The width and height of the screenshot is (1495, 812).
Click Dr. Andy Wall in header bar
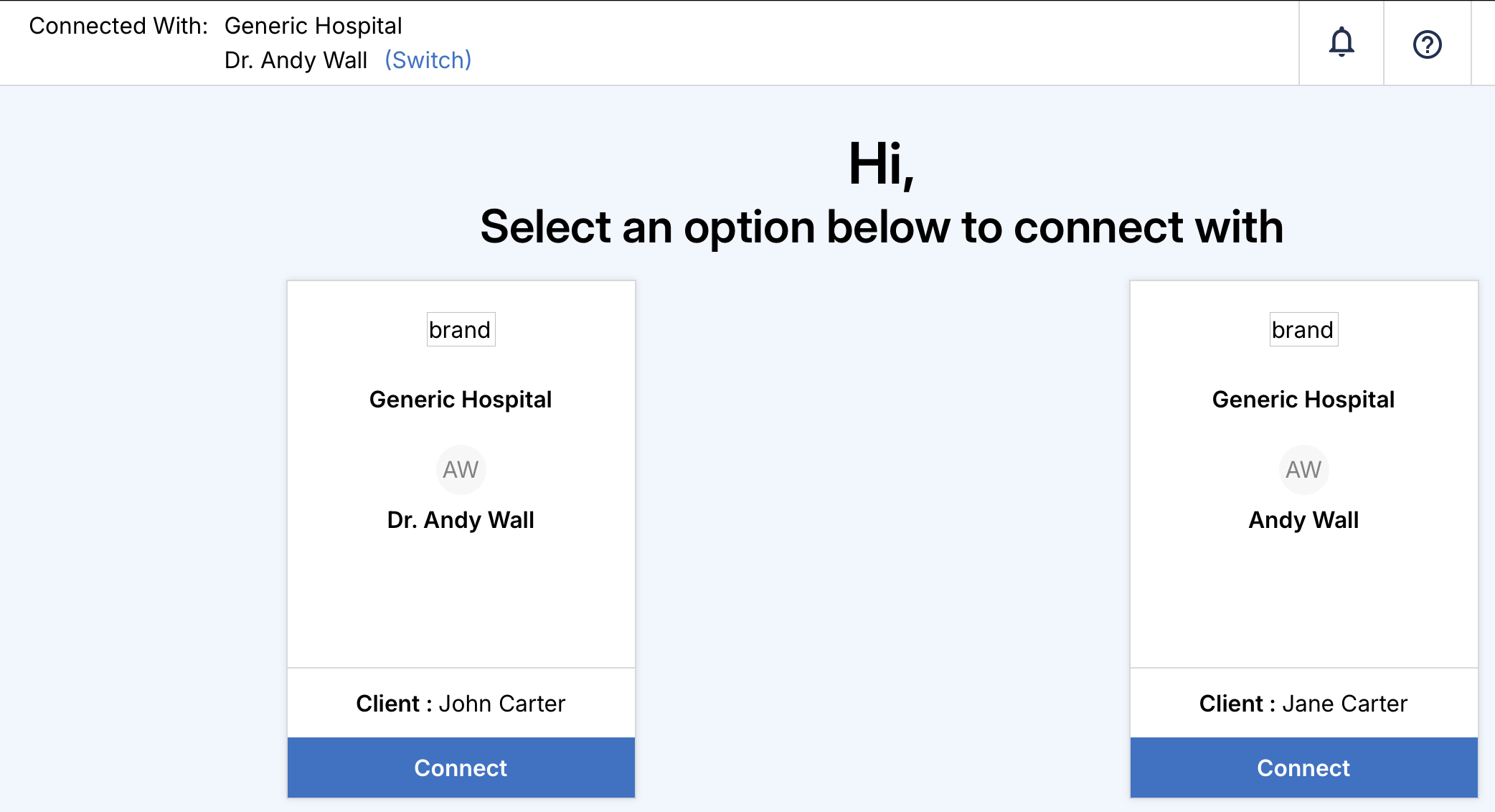coord(296,60)
